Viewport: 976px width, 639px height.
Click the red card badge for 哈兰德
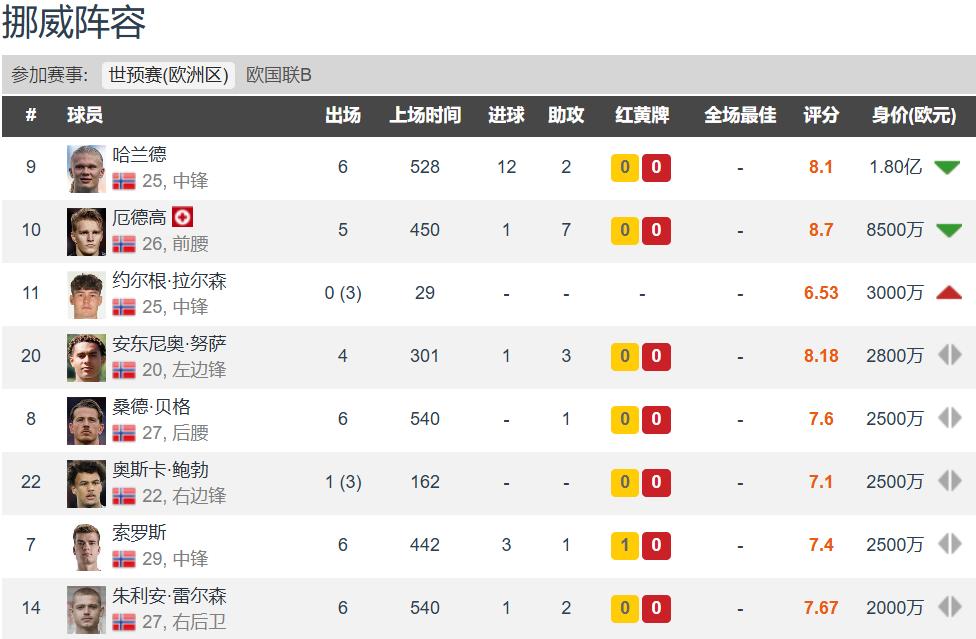click(x=656, y=167)
